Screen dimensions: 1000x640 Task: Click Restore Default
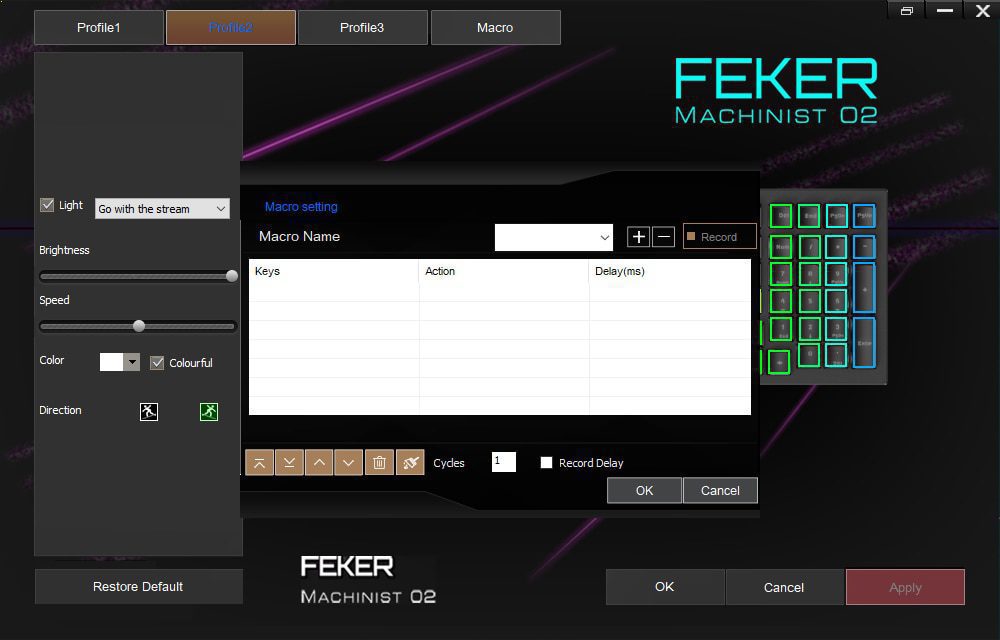138,587
